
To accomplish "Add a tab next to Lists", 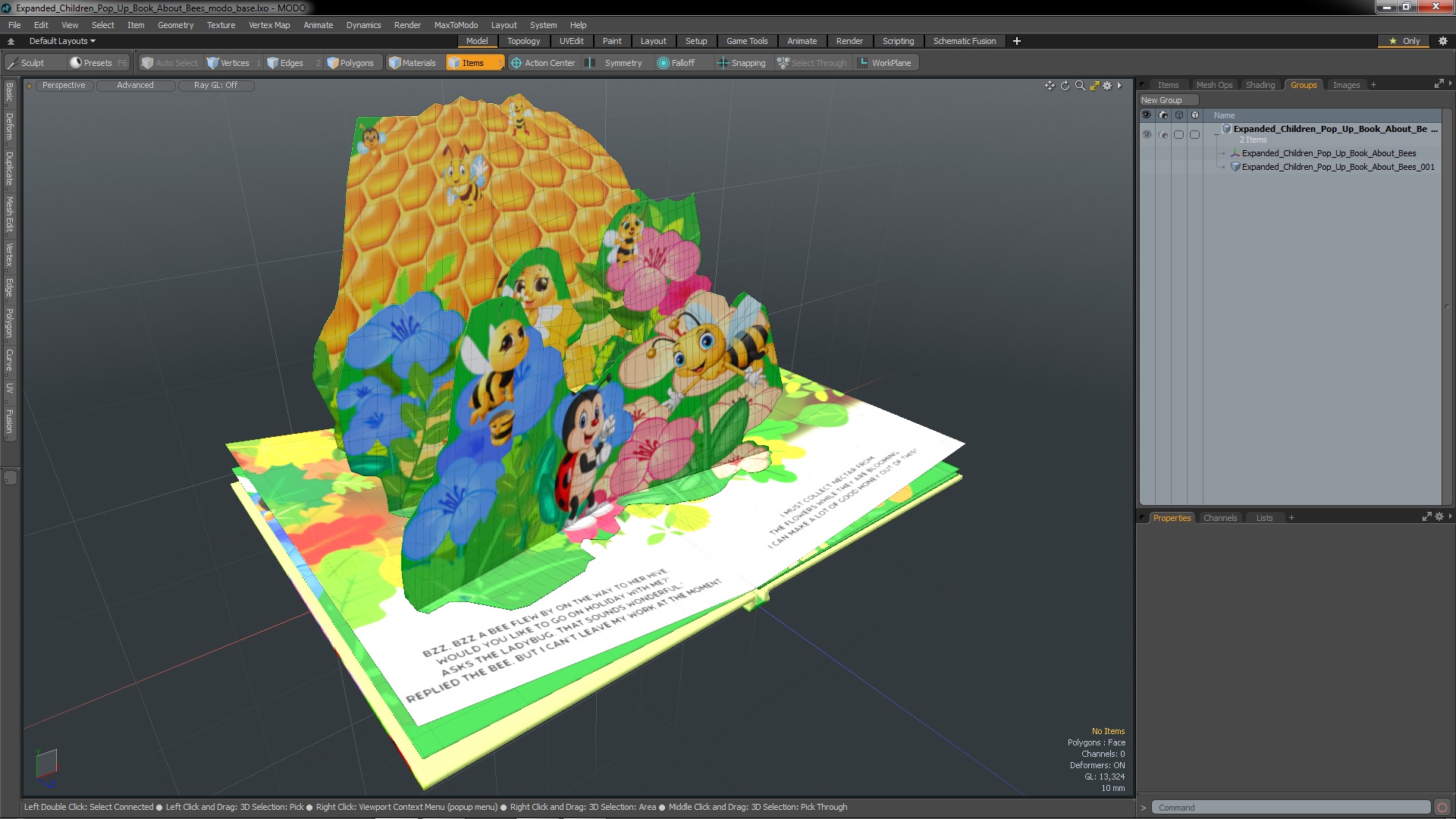I will pyautogui.click(x=1291, y=518).
